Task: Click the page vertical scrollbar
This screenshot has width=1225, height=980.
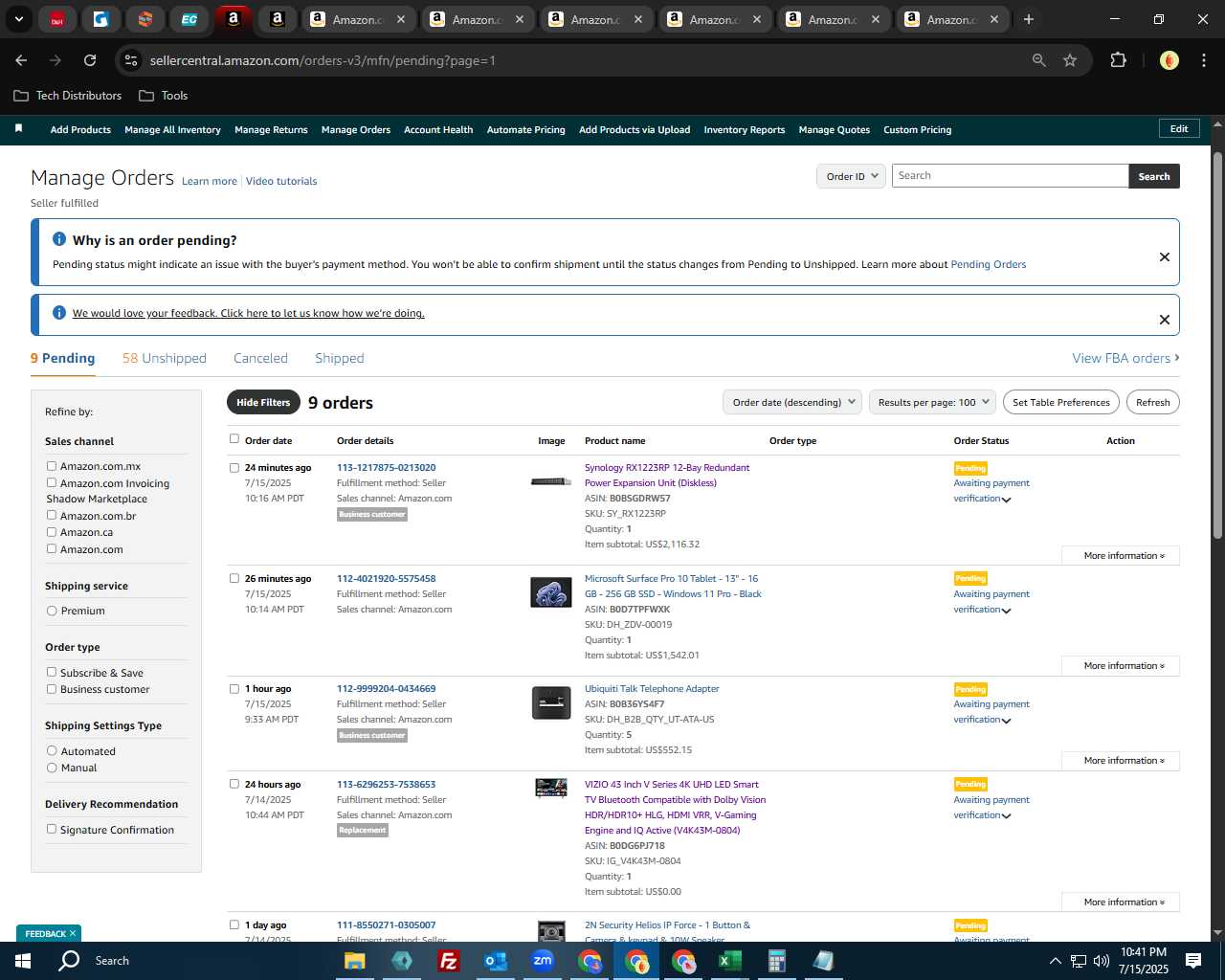Action: (1217, 345)
